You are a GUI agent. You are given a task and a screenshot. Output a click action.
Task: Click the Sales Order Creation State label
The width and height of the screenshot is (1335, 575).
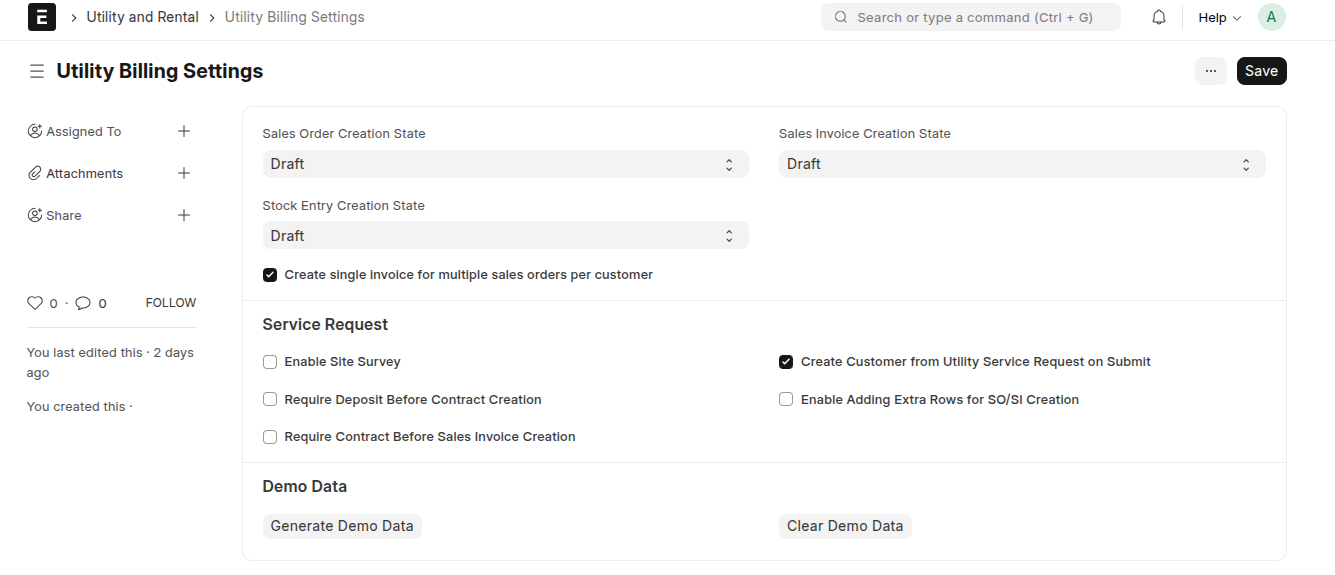[344, 134]
